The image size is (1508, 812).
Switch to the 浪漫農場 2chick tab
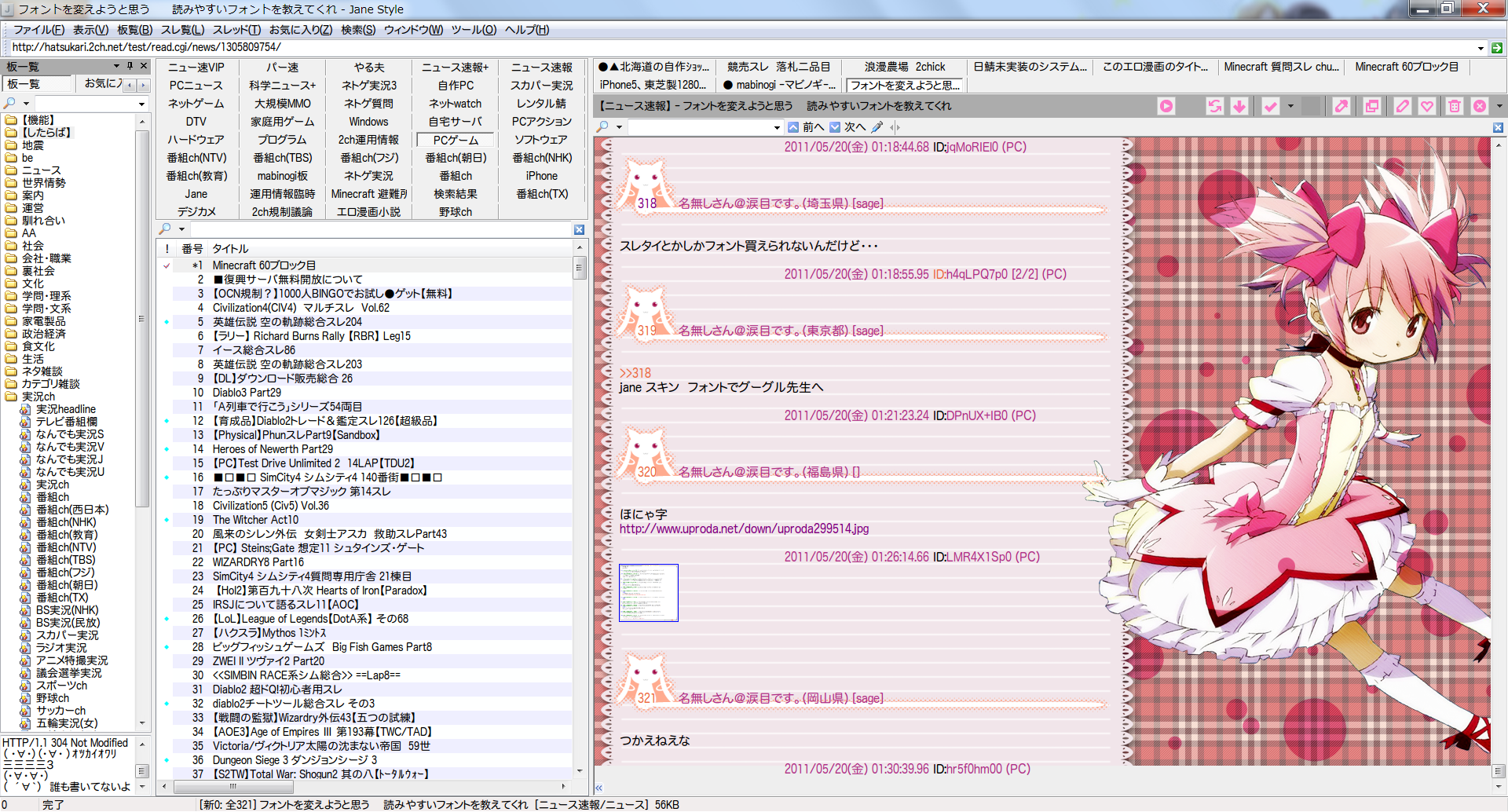pyautogui.click(x=905, y=67)
